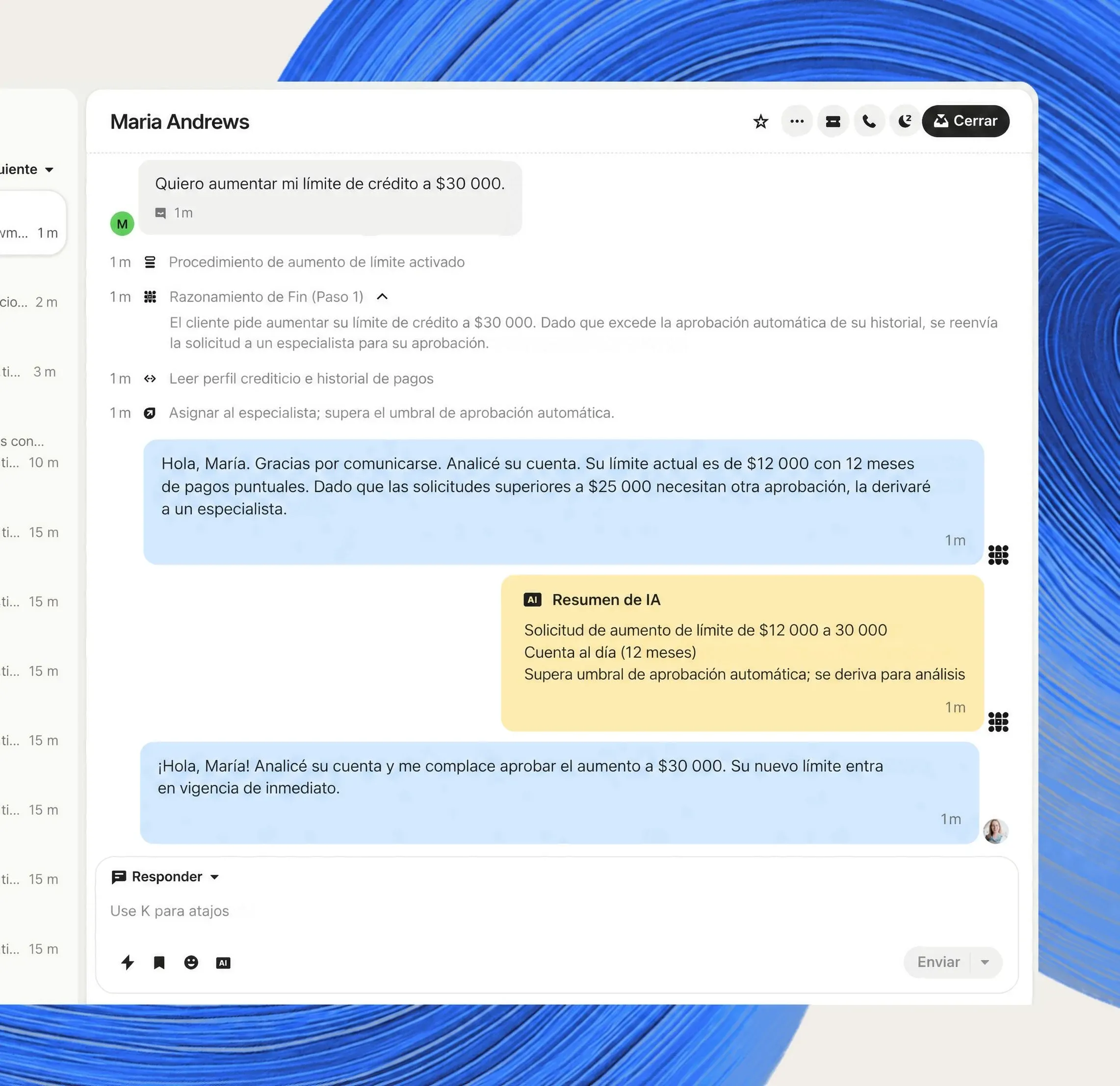The image size is (1120, 1086).
Task: Click the Fin reasoning grid icon
Action: (x=150, y=296)
